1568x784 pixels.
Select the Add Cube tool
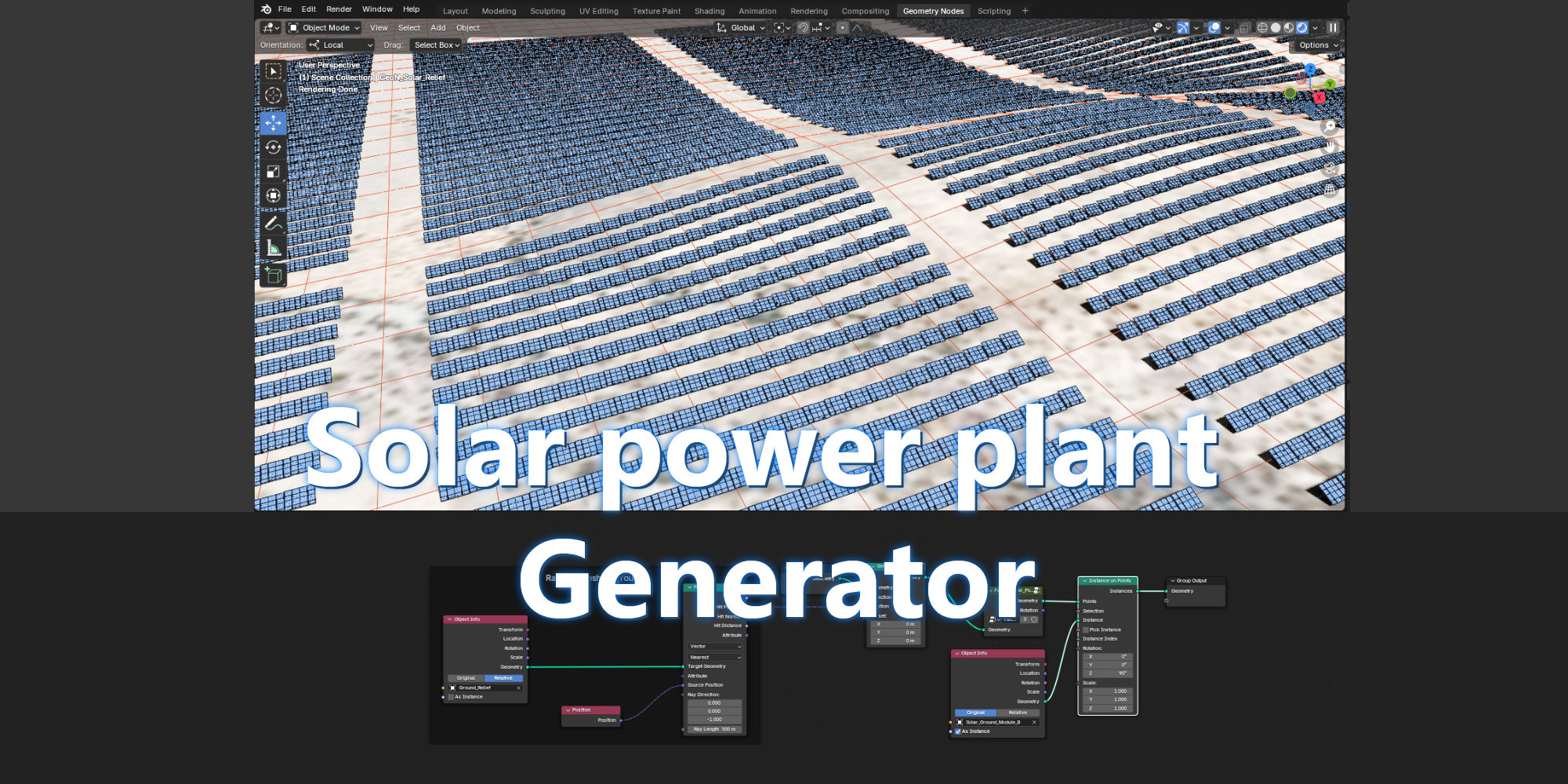[273, 275]
